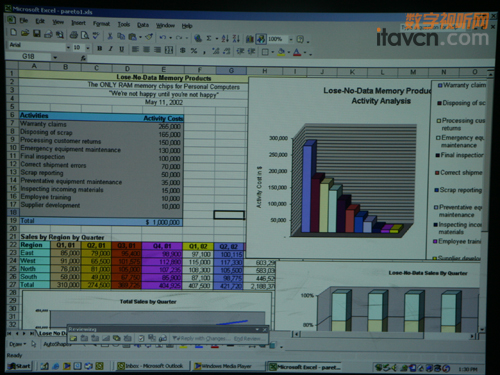Click the Font Color red A swatch
This screenshot has width=500, height=375.
tap(297, 52)
